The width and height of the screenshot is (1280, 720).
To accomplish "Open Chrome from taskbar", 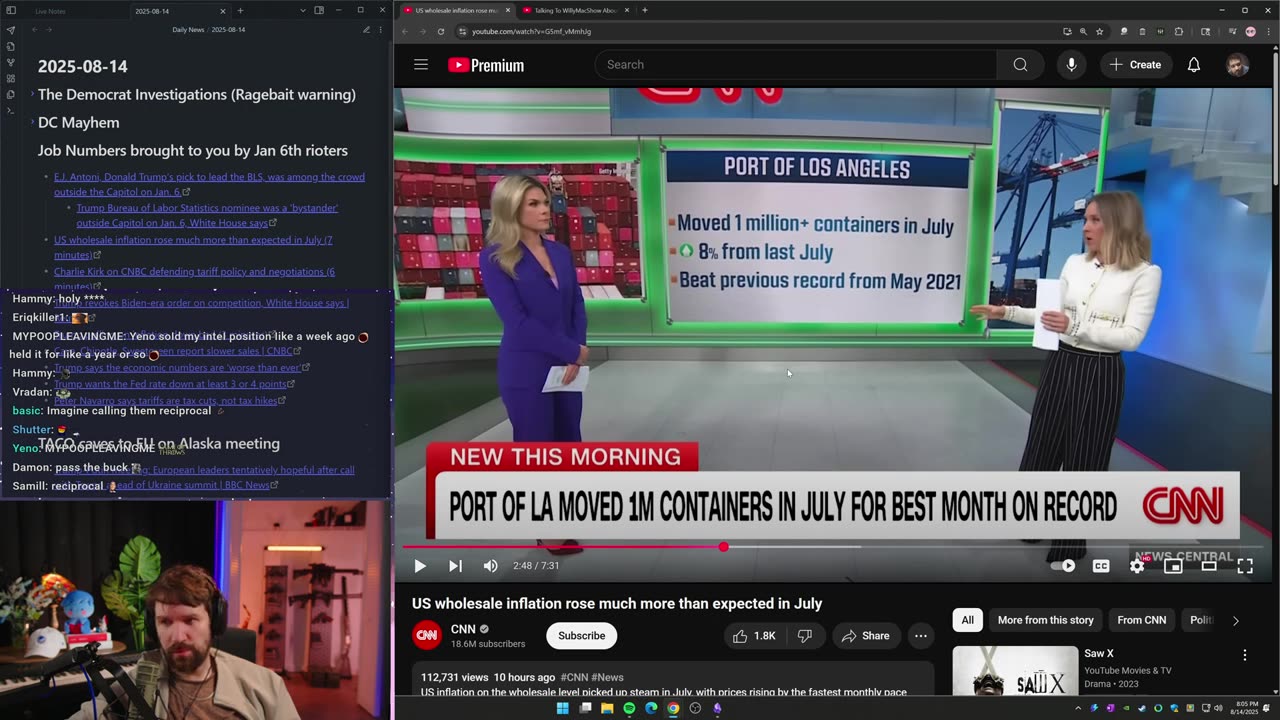I will point(673,708).
